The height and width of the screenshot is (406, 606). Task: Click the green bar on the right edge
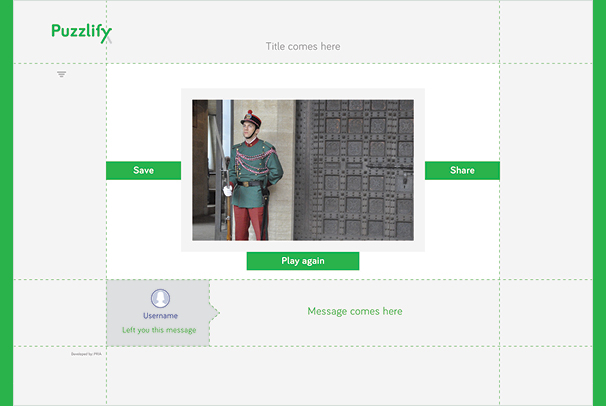(599, 203)
